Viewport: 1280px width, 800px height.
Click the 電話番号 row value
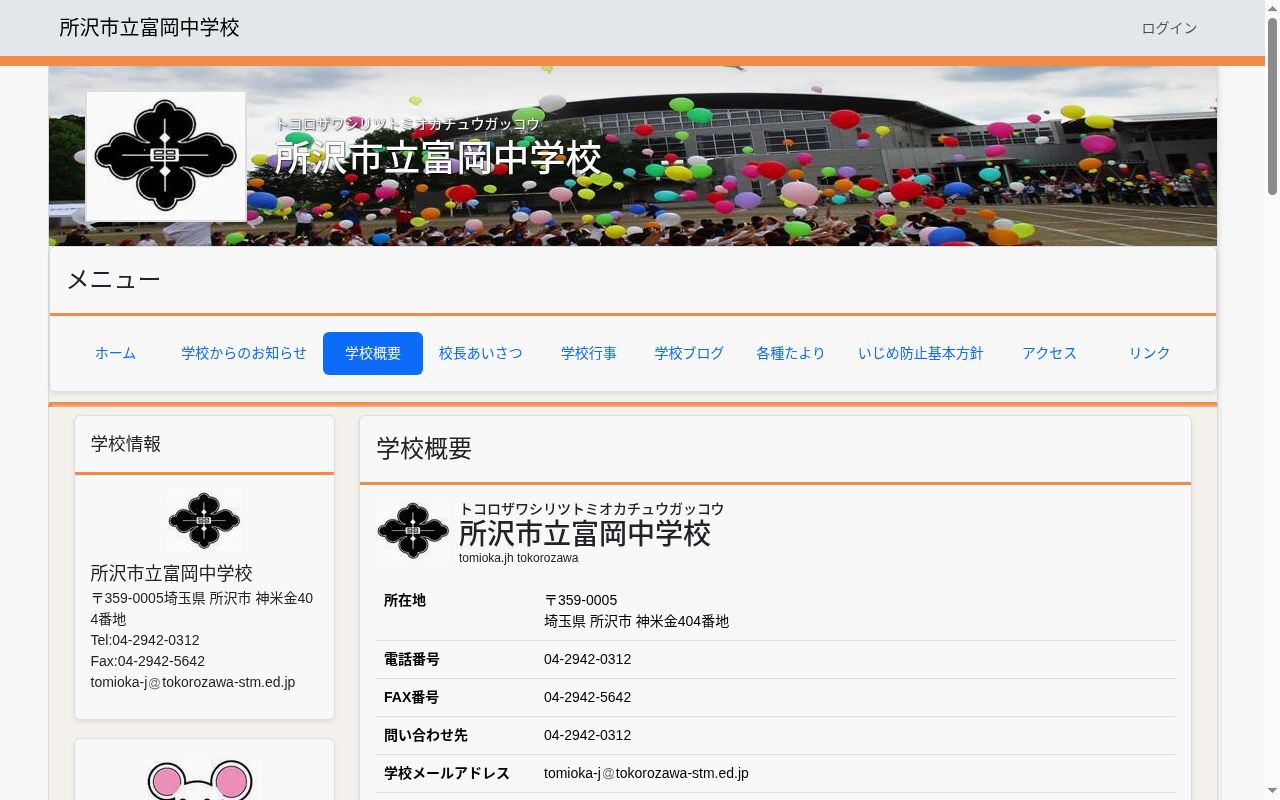point(587,659)
